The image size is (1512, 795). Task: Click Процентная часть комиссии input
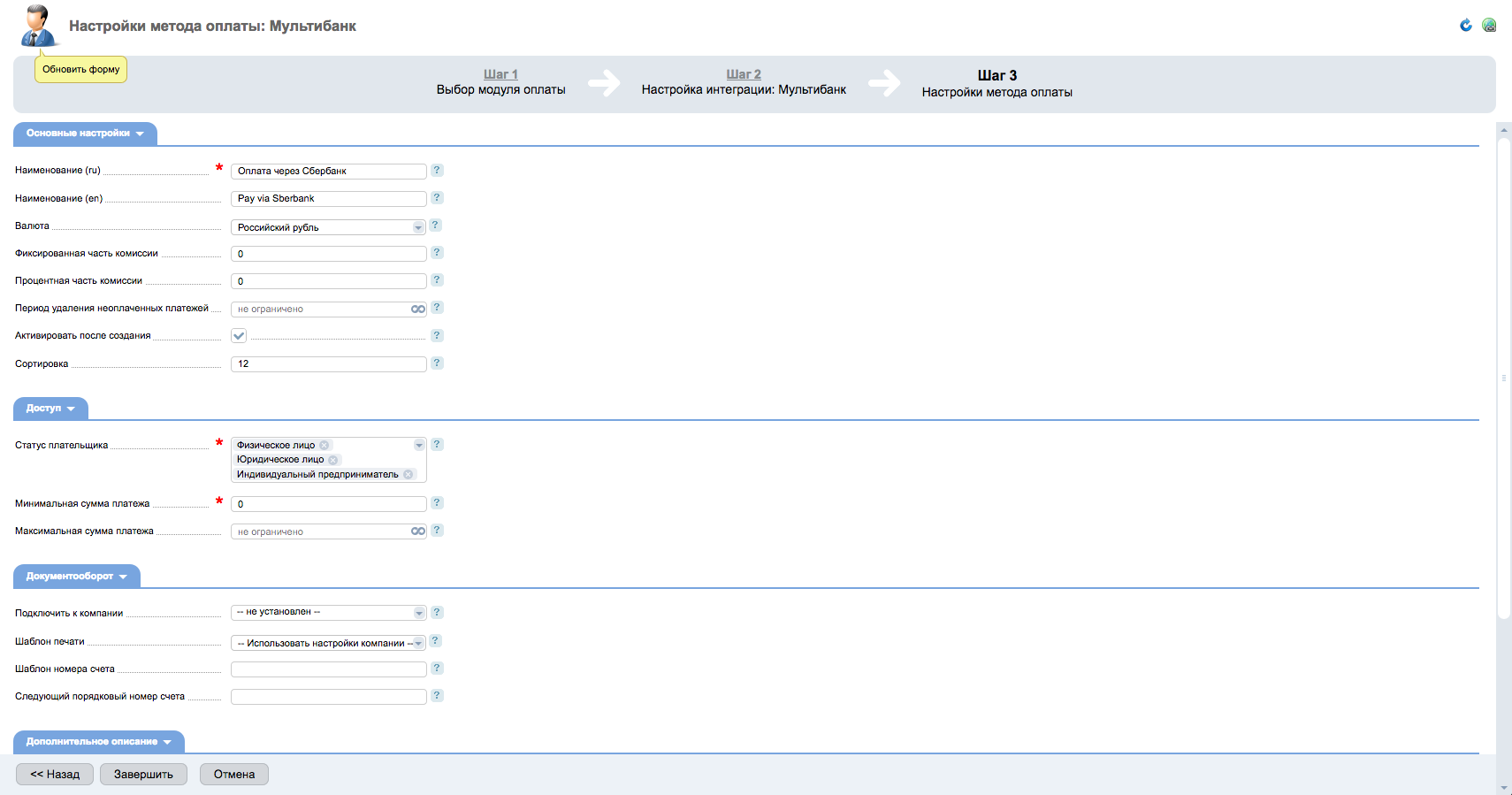coord(329,281)
